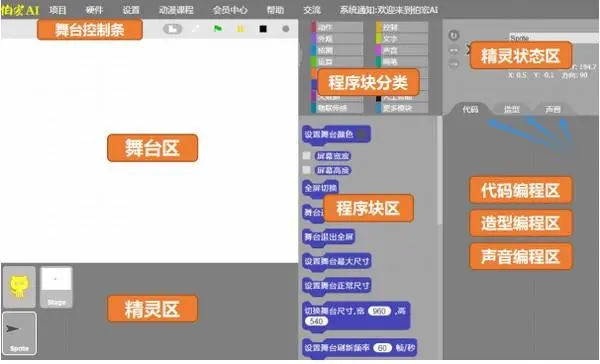Screen dimensions: 600x364
Task: Click the gray circle icon in stage bar
Action: coord(285,29)
